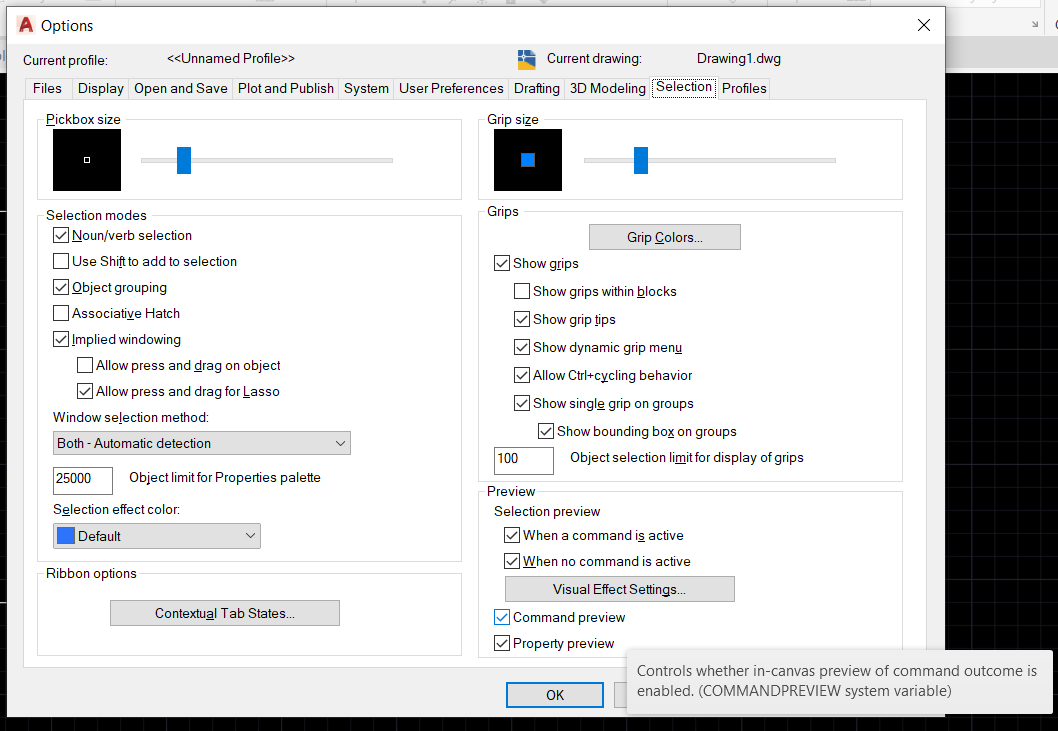Disable Noun/verb selection

(61, 236)
